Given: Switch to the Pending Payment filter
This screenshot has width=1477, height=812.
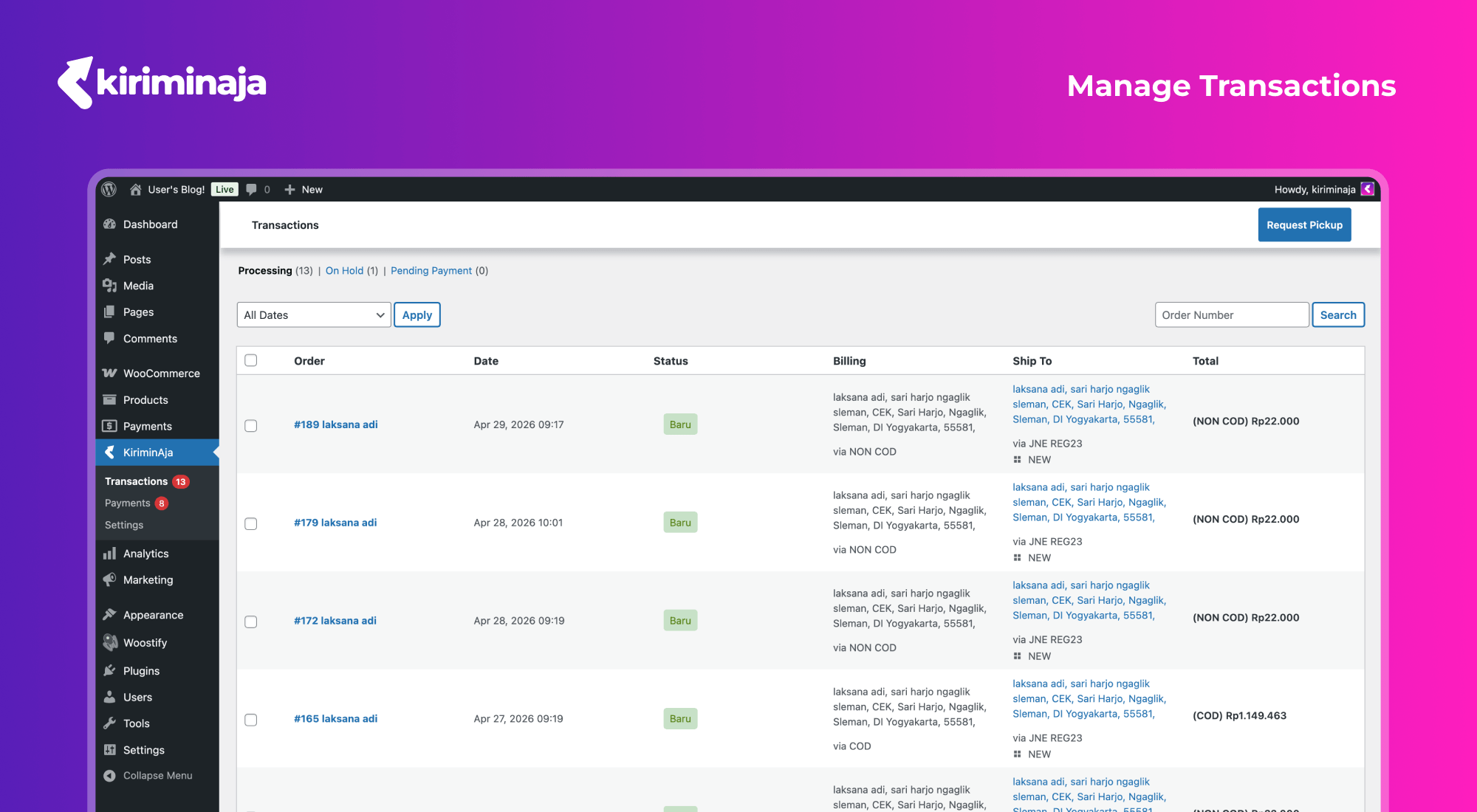Looking at the screenshot, I should (x=431, y=271).
